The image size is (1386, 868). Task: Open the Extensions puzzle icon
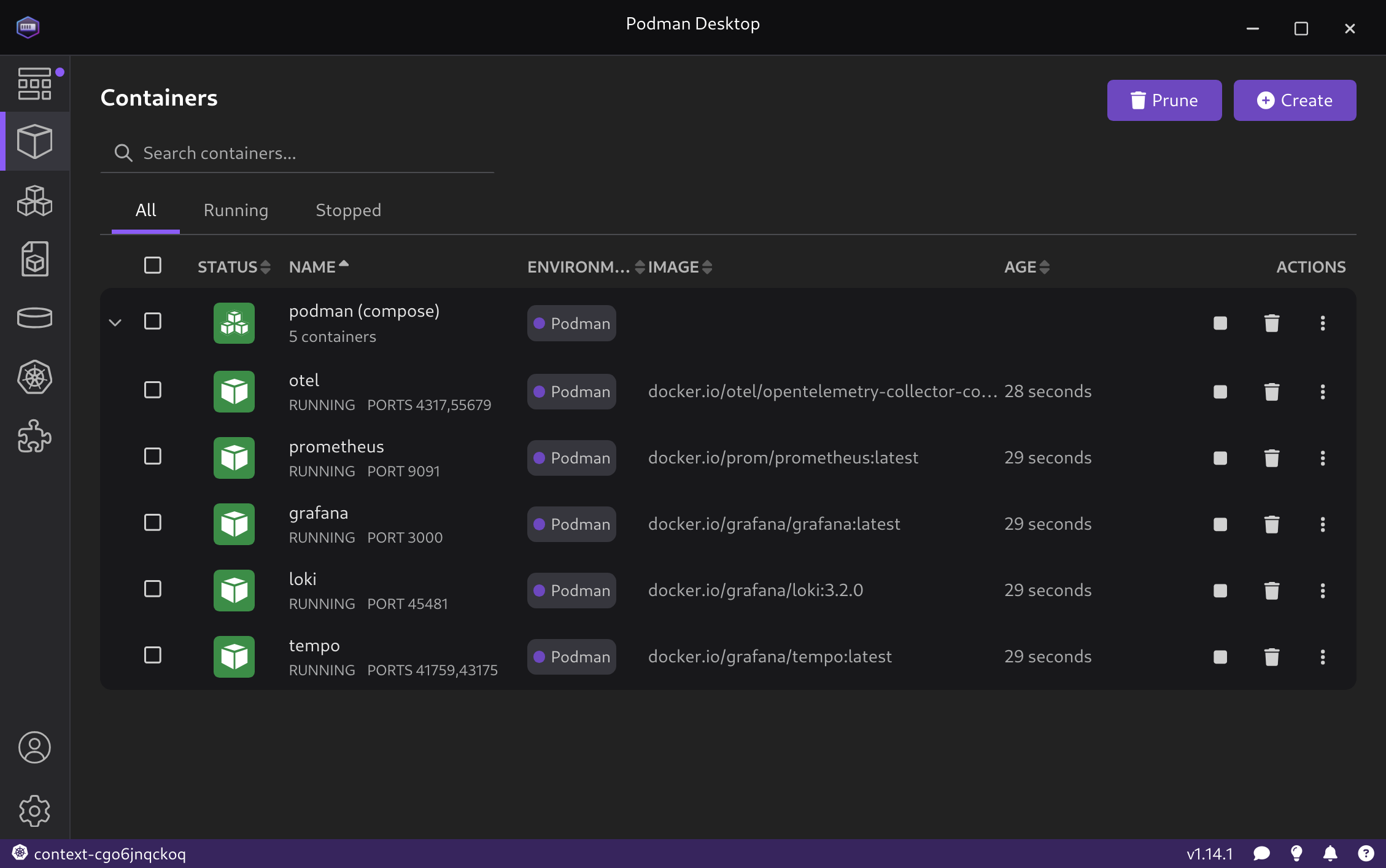34,436
